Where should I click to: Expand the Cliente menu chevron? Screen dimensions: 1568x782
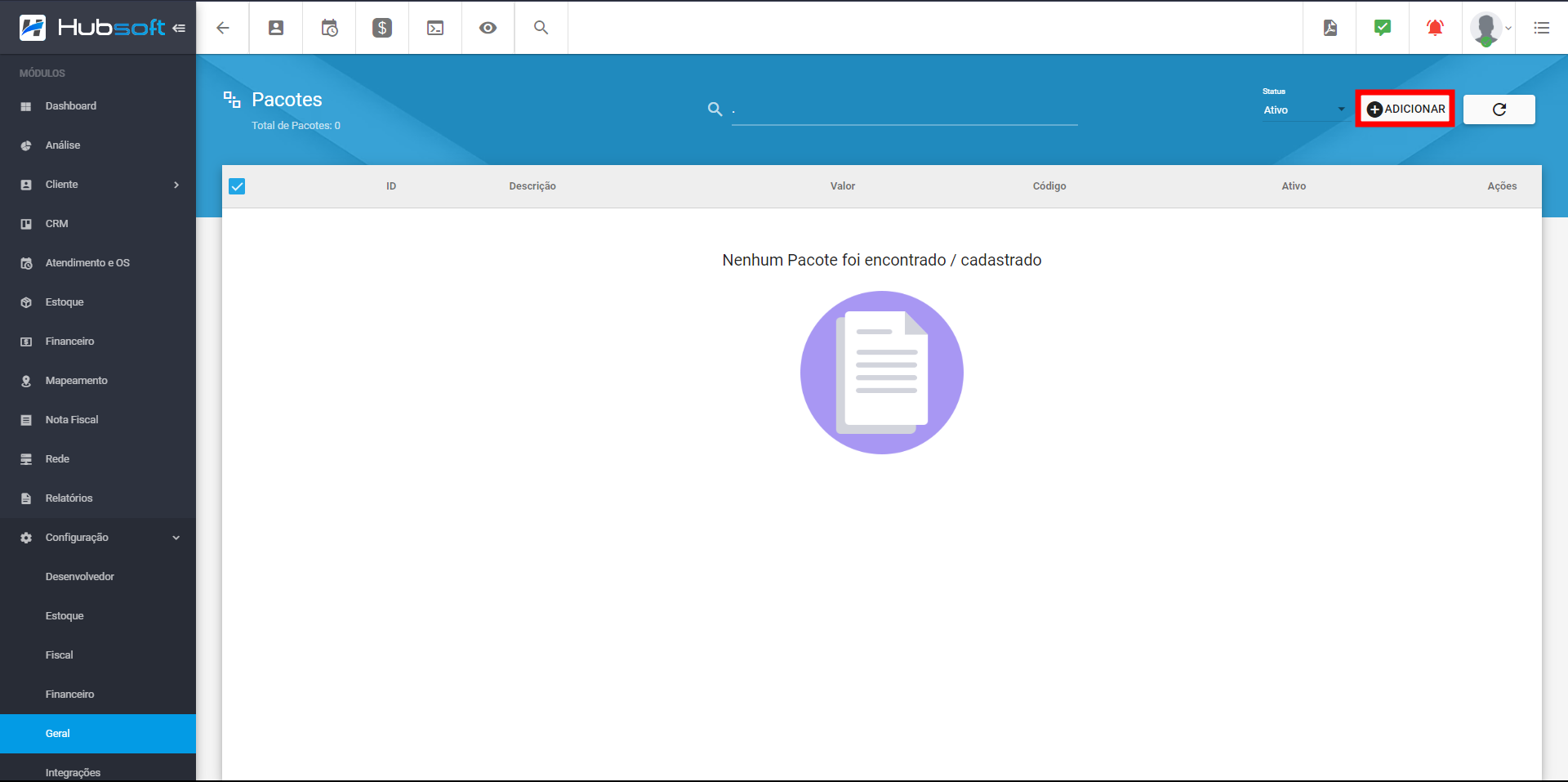click(176, 185)
